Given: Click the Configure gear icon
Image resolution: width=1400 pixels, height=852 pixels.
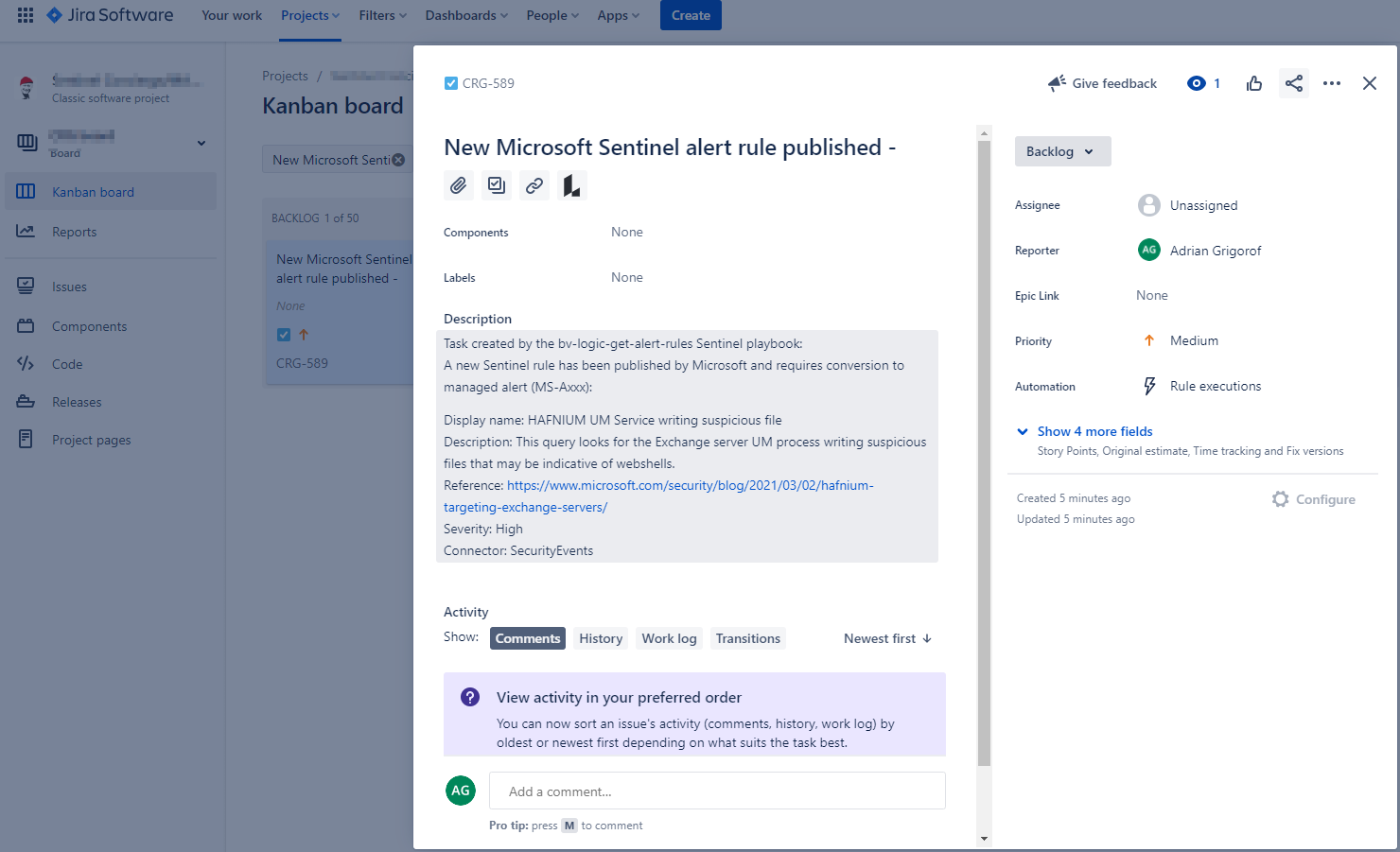Looking at the screenshot, I should tap(1281, 499).
